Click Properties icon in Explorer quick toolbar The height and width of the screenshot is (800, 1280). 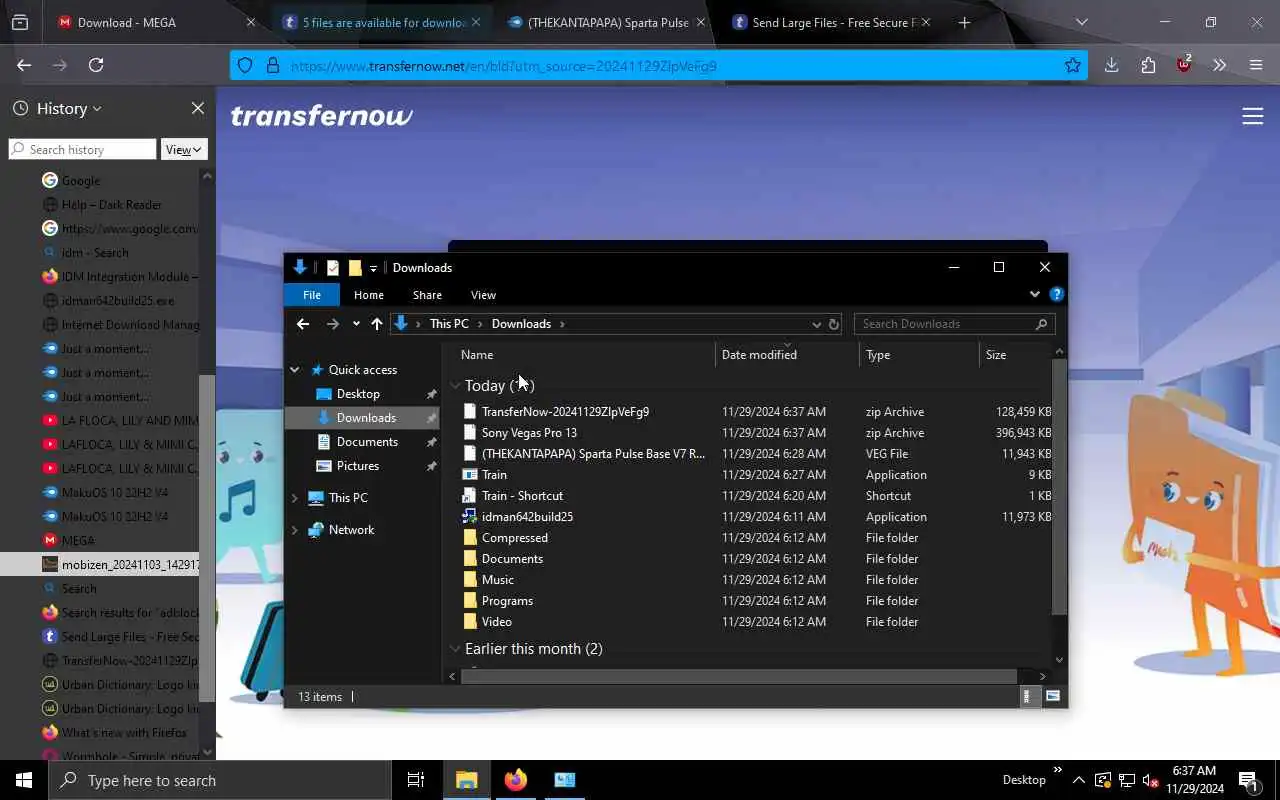(333, 268)
